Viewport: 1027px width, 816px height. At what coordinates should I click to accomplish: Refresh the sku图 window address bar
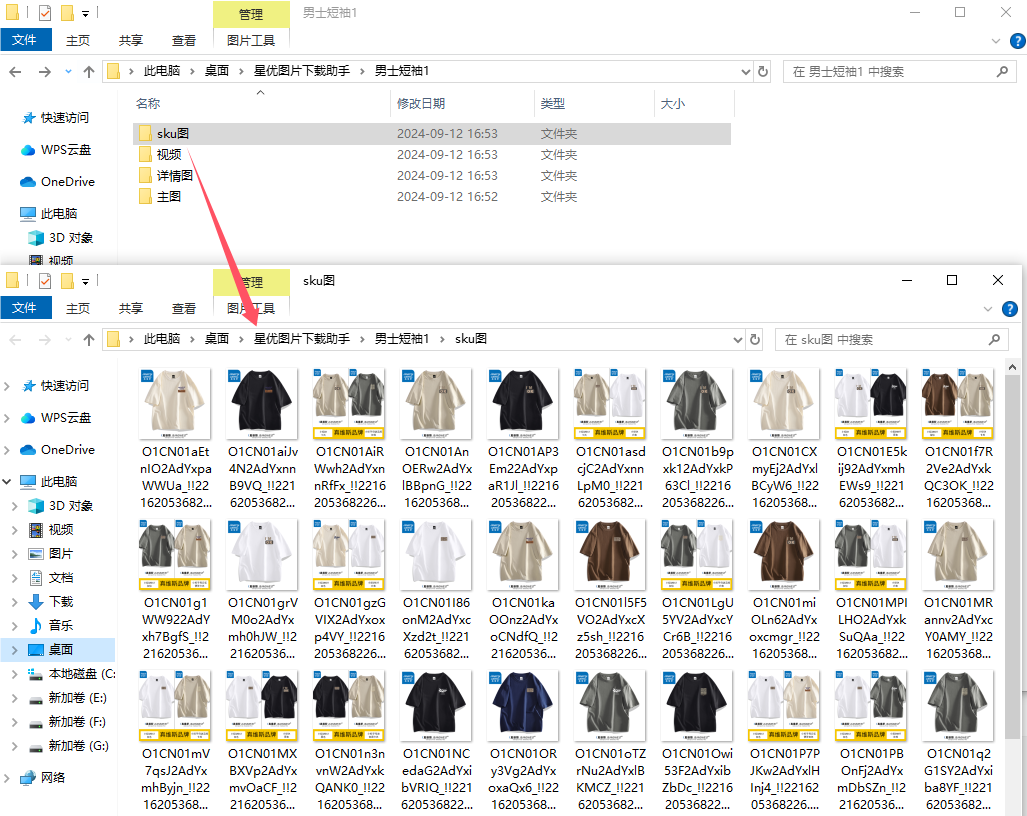[755, 339]
